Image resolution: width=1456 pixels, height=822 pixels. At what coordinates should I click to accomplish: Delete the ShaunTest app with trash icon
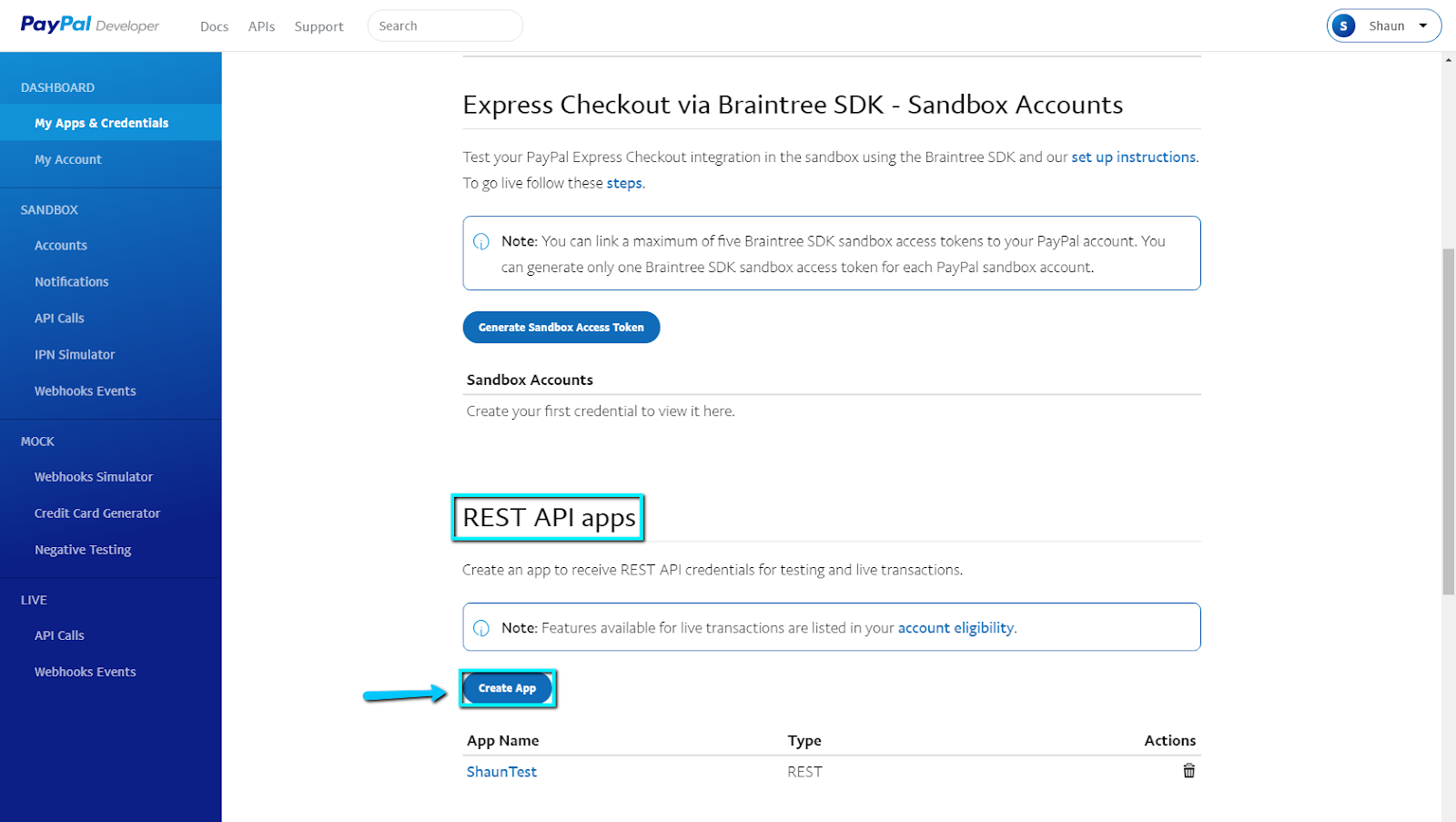tap(1188, 771)
